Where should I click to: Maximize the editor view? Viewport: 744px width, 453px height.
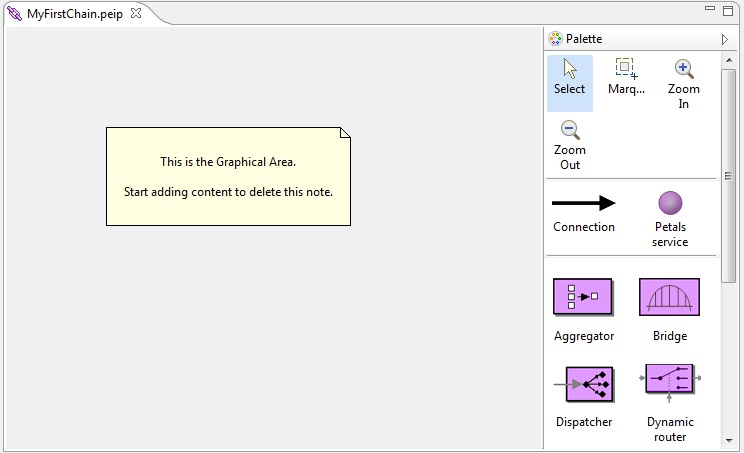[x=729, y=9]
